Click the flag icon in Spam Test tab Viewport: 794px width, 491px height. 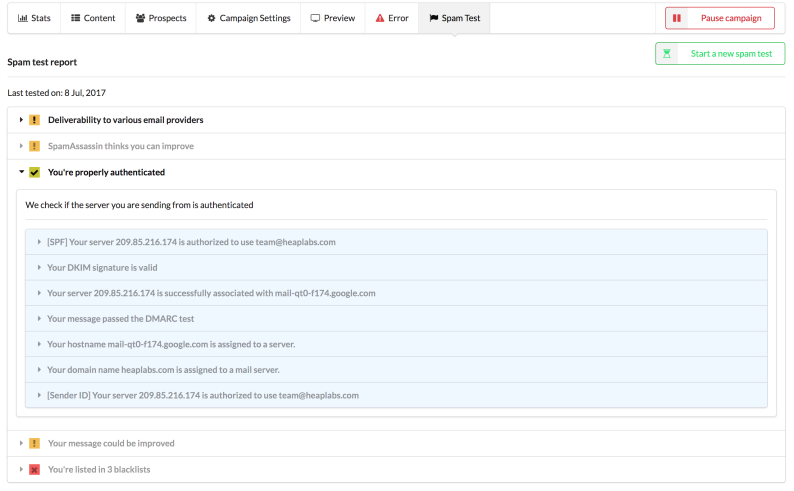[x=433, y=18]
